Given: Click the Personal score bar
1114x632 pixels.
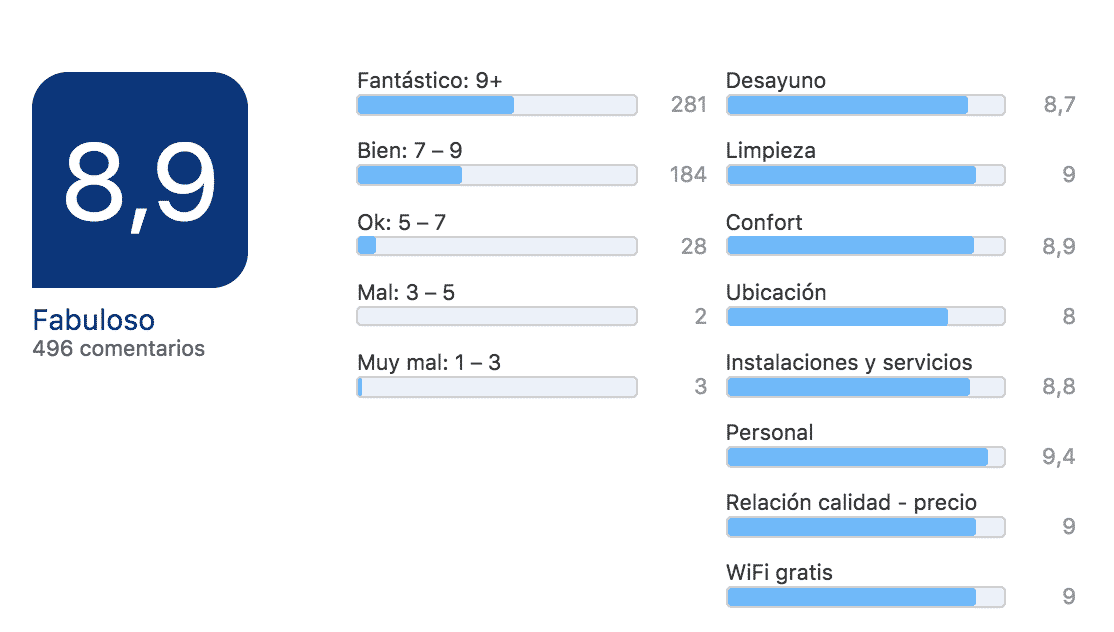Looking at the screenshot, I should click(x=865, y=457).
